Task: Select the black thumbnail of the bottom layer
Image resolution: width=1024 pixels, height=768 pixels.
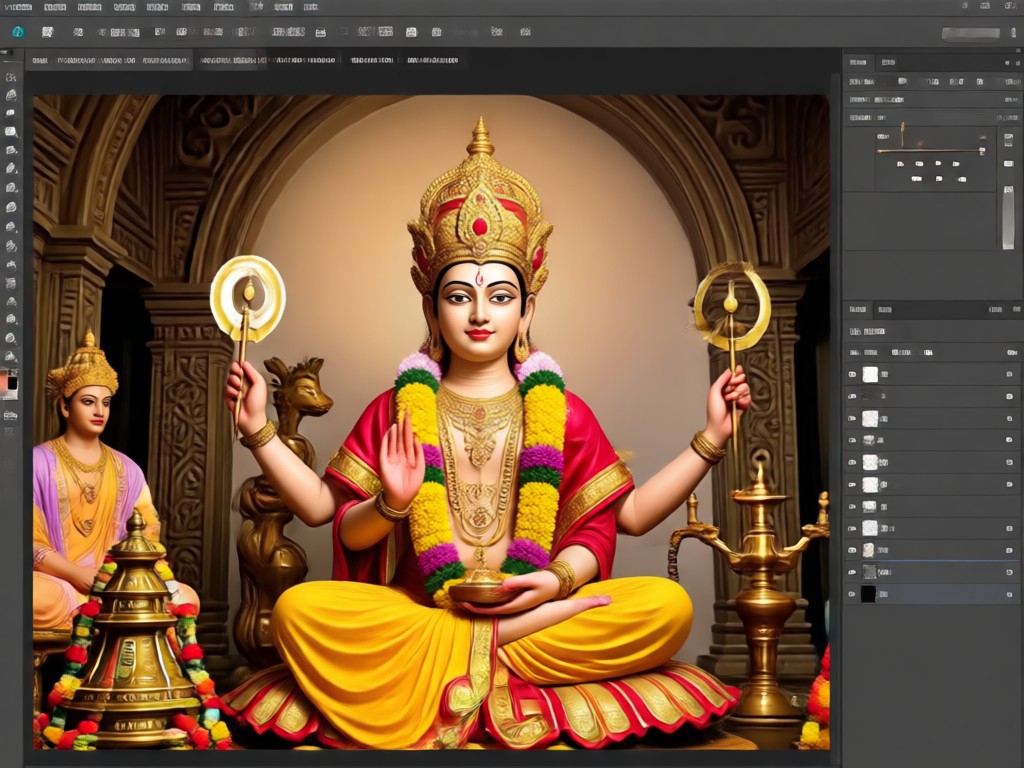Action: coord(869,594)
